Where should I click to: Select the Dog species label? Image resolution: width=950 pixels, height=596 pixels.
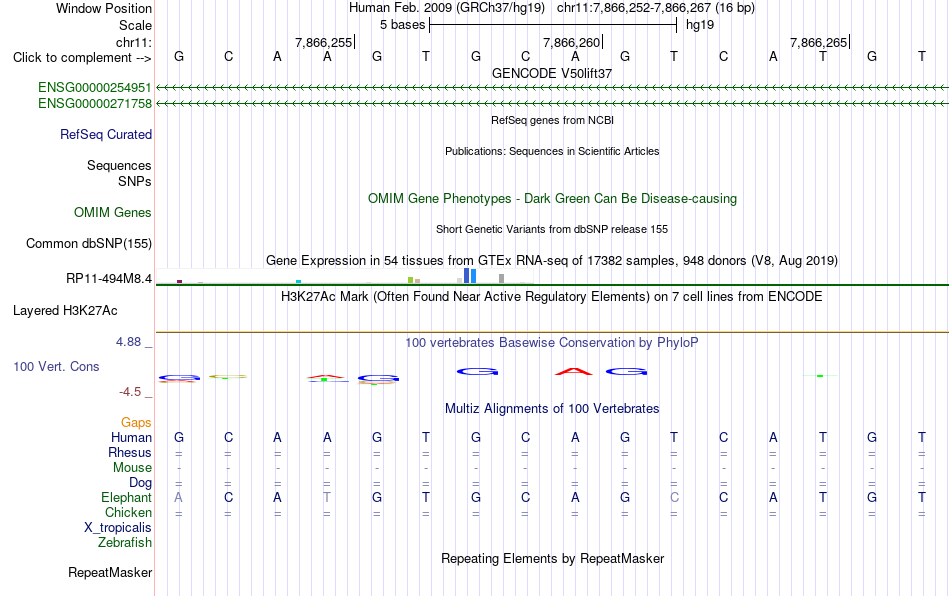(x=140, y=483)
